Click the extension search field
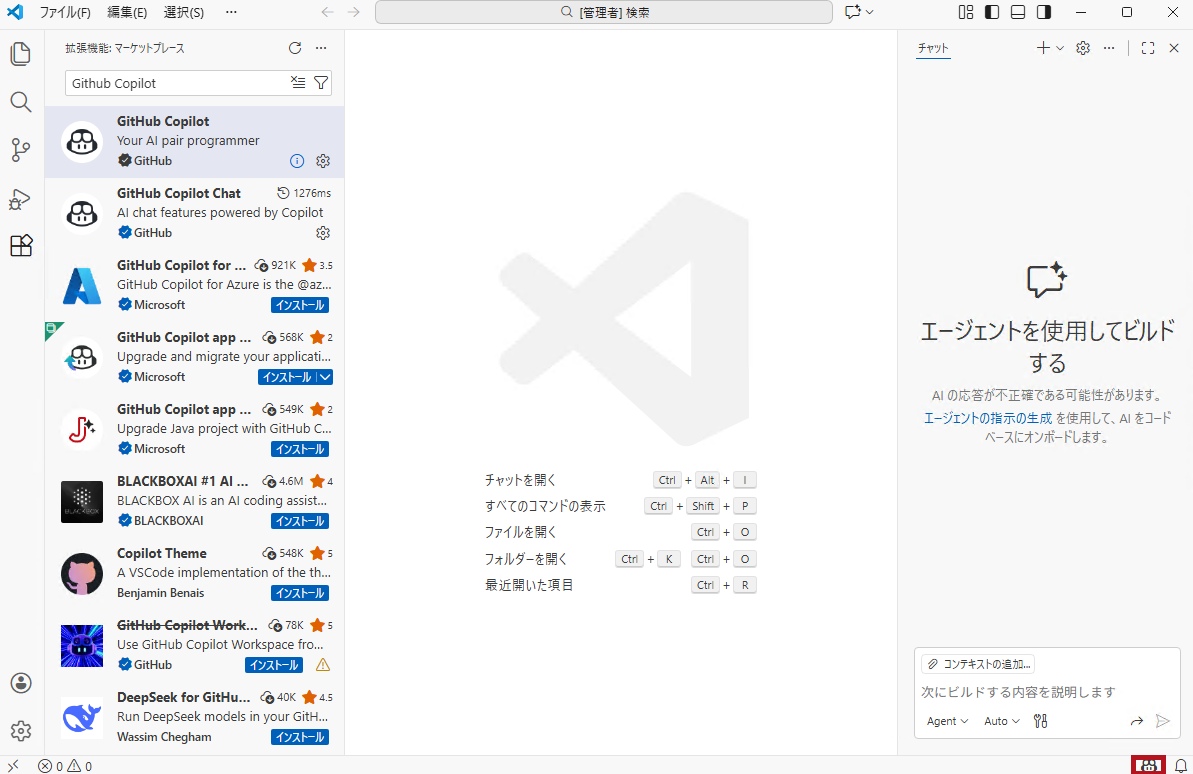 click(175, 83)
